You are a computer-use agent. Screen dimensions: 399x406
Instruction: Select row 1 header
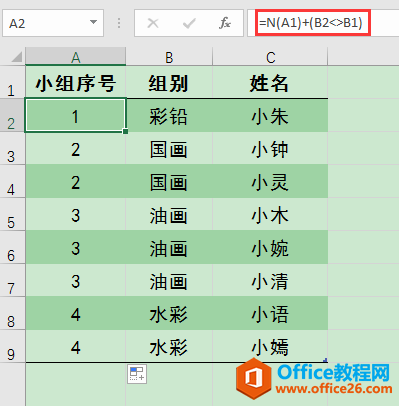pyautogui.click(x=12, y=82)
